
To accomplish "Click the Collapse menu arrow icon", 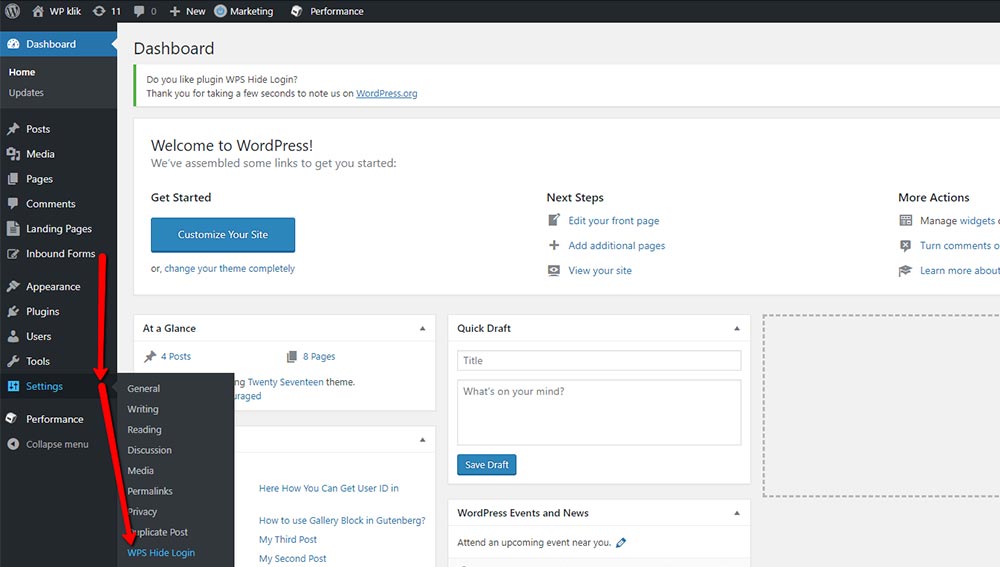I will pyautogui.click(x=13, y=444).
